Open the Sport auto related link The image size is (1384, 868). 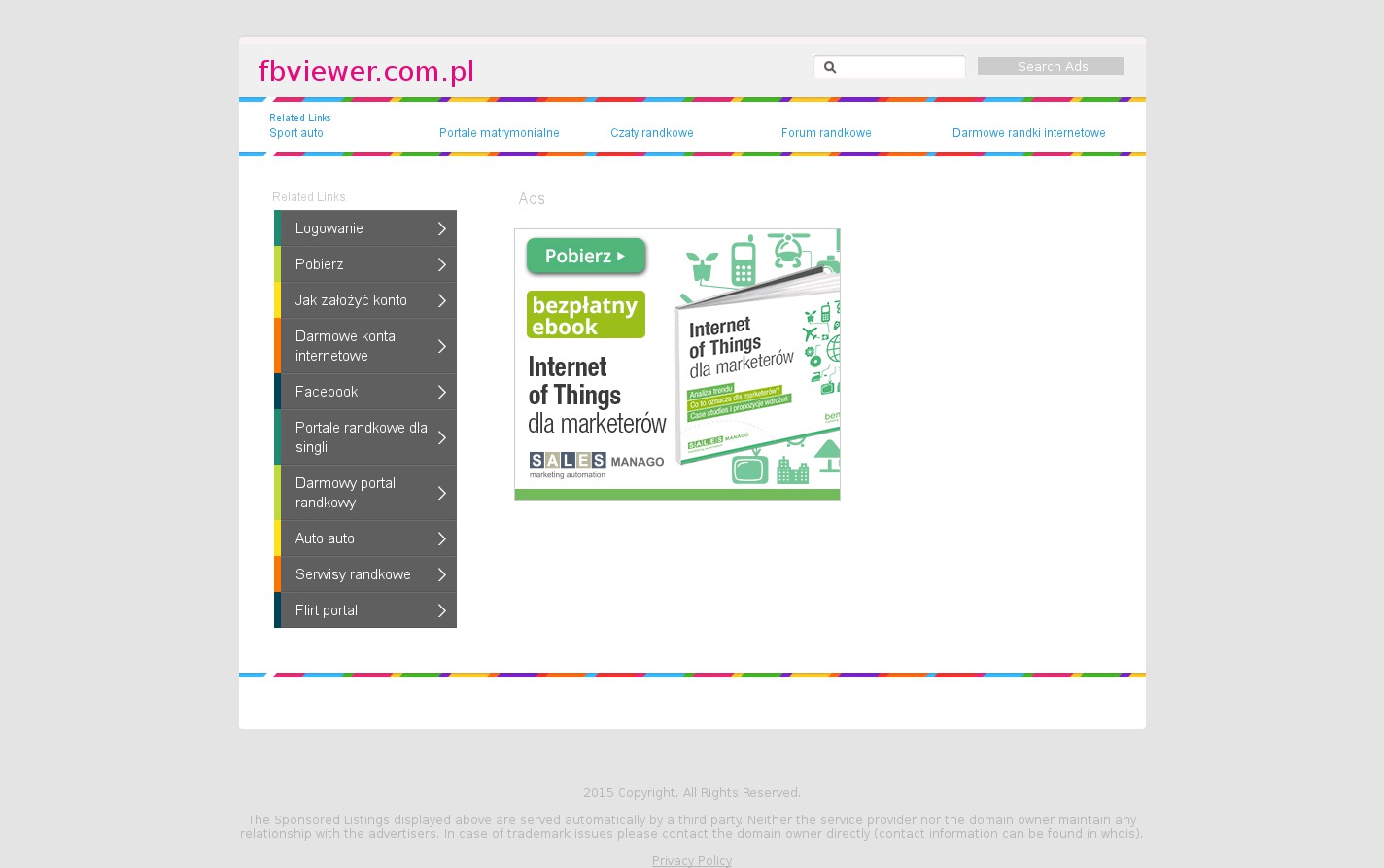[295, 133]
